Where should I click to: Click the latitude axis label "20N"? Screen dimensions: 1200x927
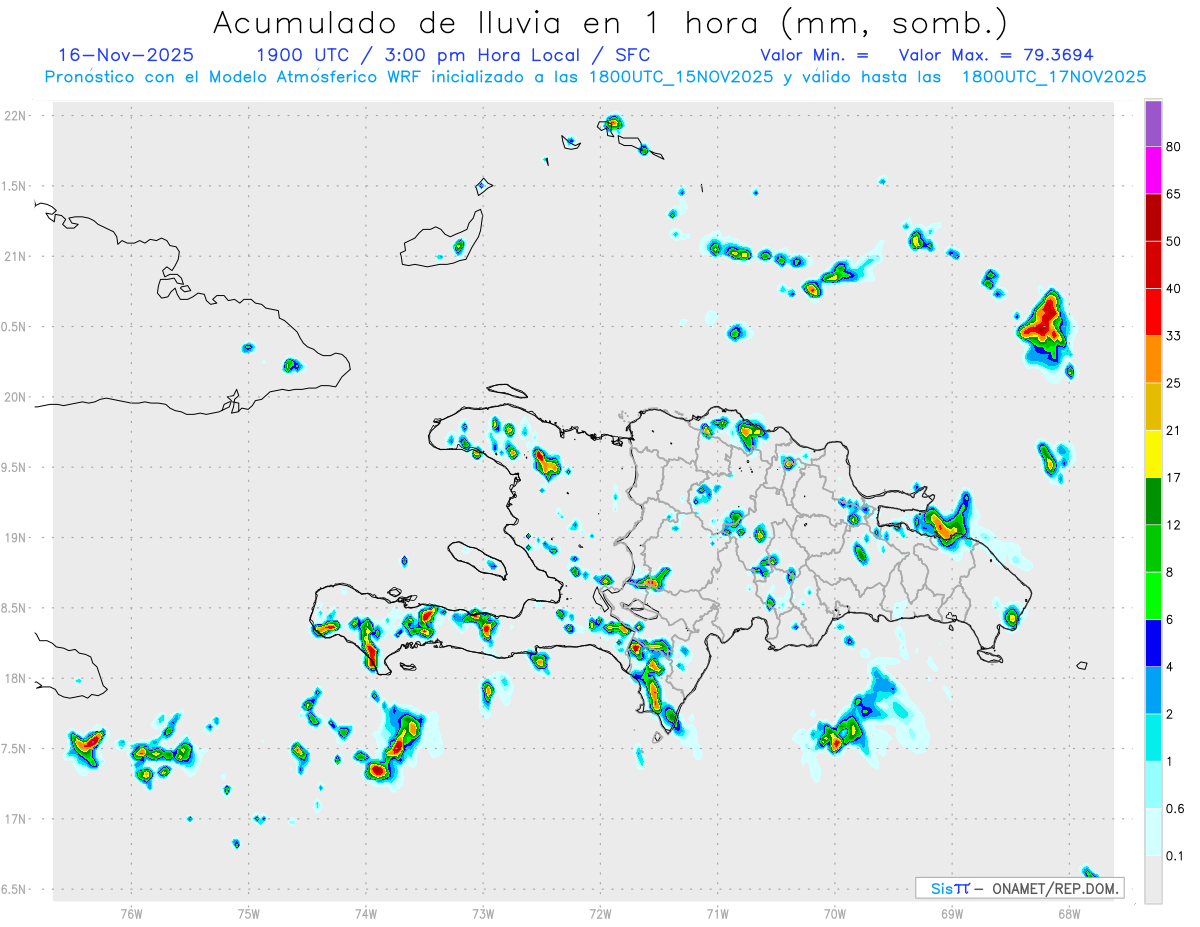[x=16, y=397]
